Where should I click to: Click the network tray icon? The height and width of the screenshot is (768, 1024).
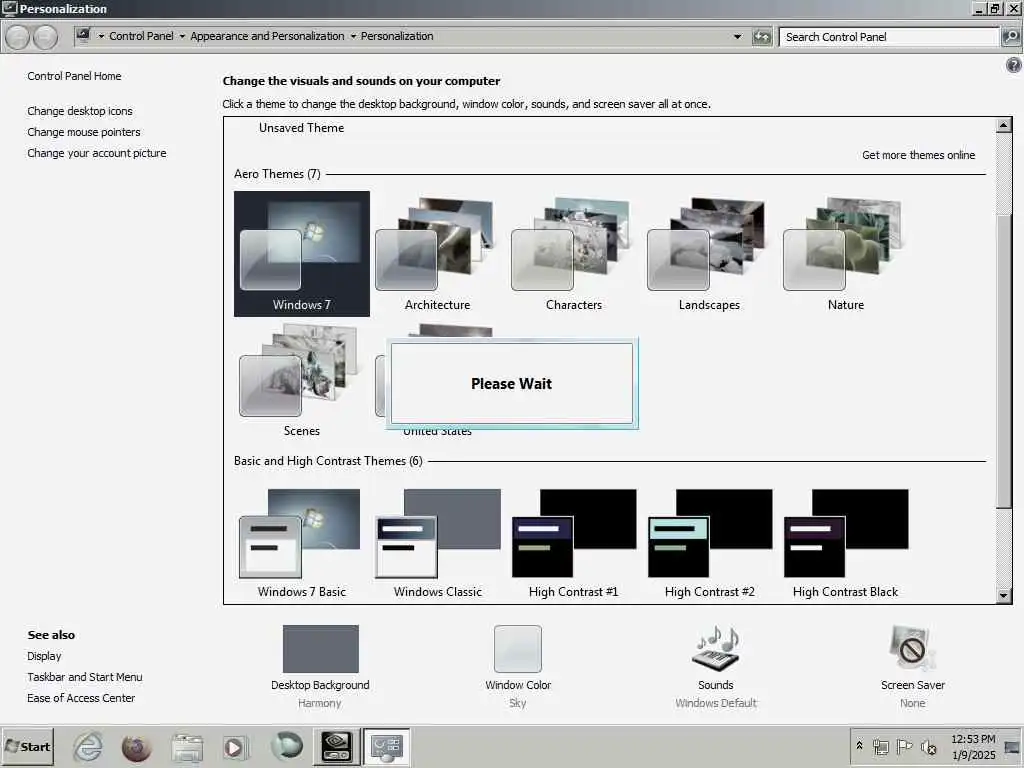tap(880, 746)
